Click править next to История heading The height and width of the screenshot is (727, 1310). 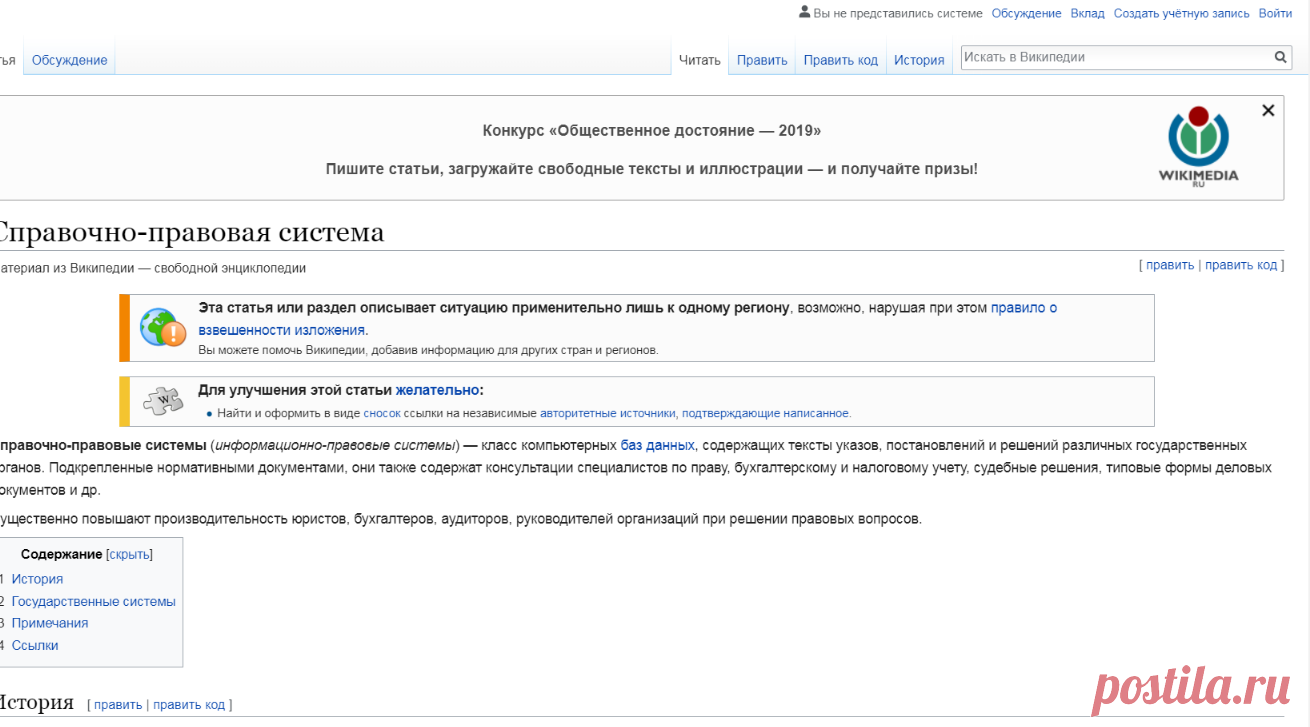[x=118, y=704]
